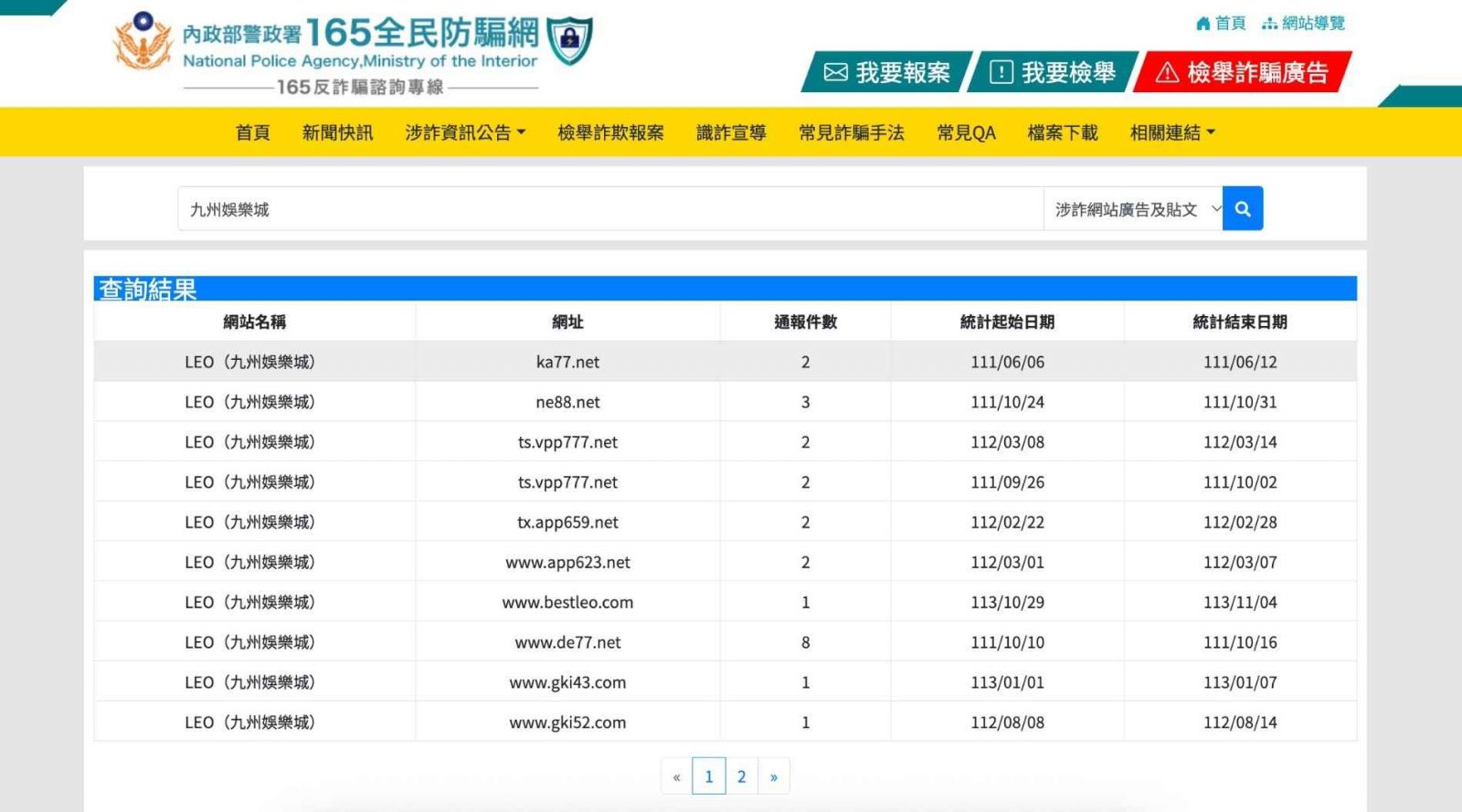Click the warning triangle on 檢舉詐騙廣告
The image size is (1462, 812).
point(1167,72)
